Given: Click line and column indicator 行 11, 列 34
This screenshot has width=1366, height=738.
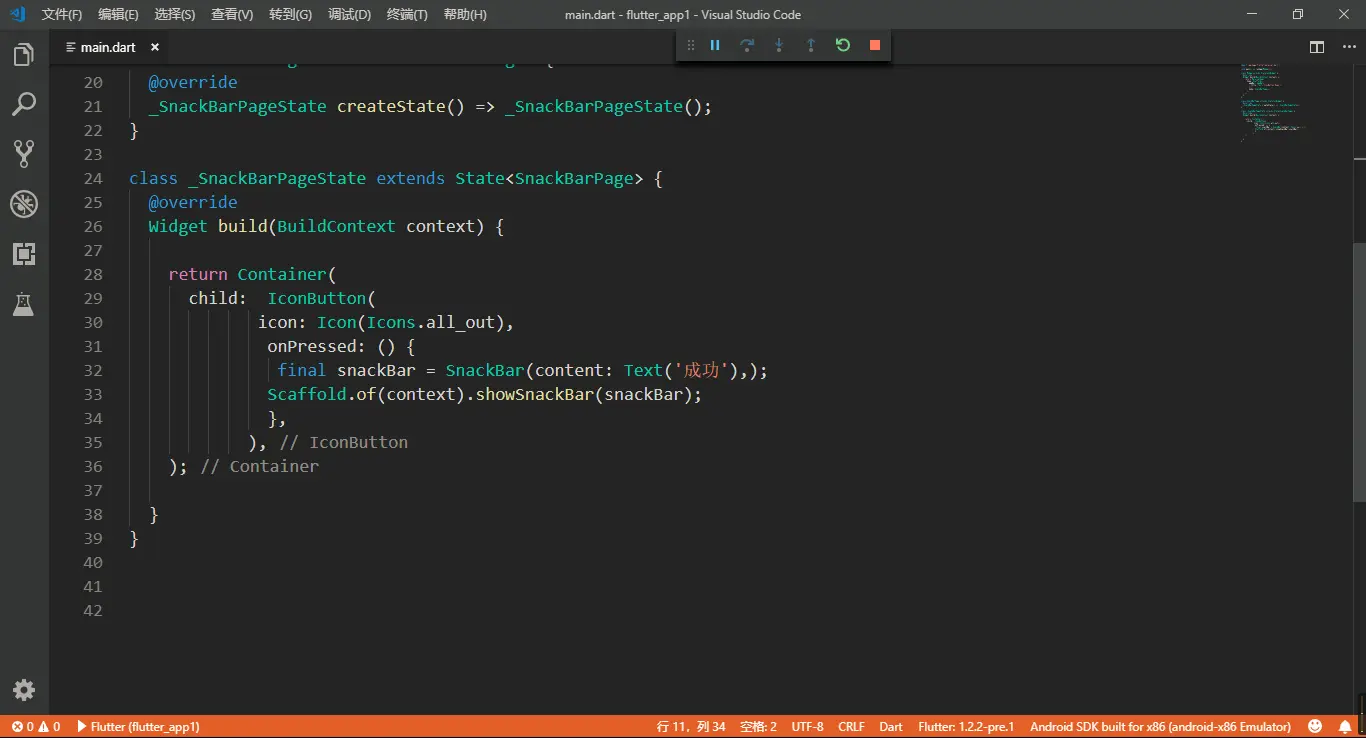Looking at the screenshot, I should point(691,727).
